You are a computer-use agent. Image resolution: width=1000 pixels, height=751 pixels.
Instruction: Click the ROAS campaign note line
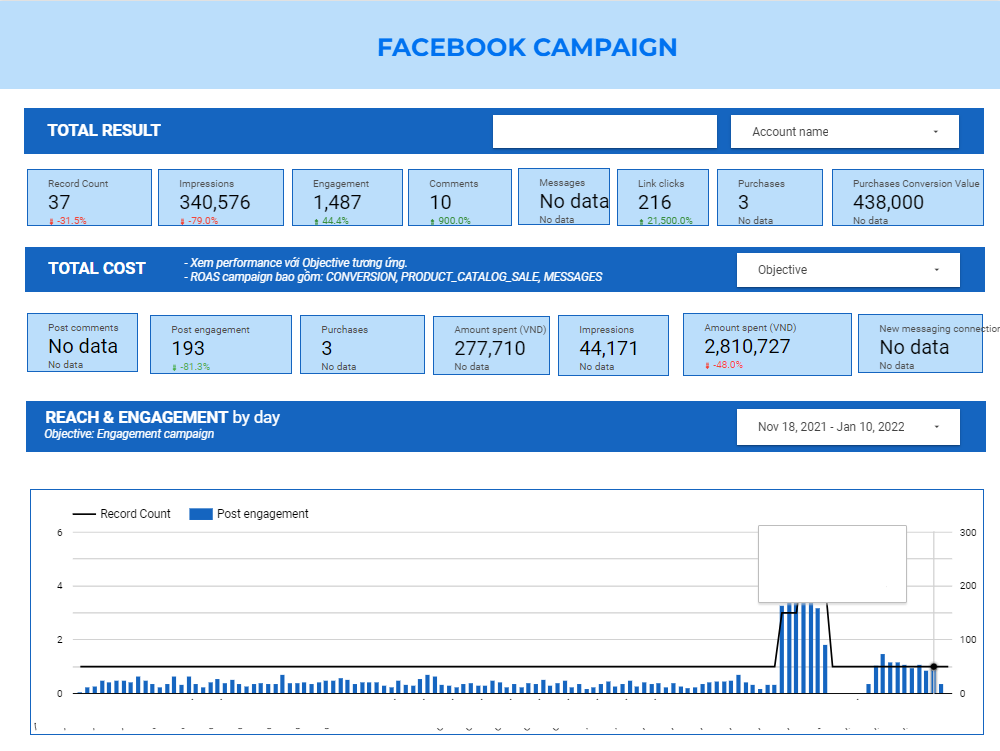tap(393, 277)
